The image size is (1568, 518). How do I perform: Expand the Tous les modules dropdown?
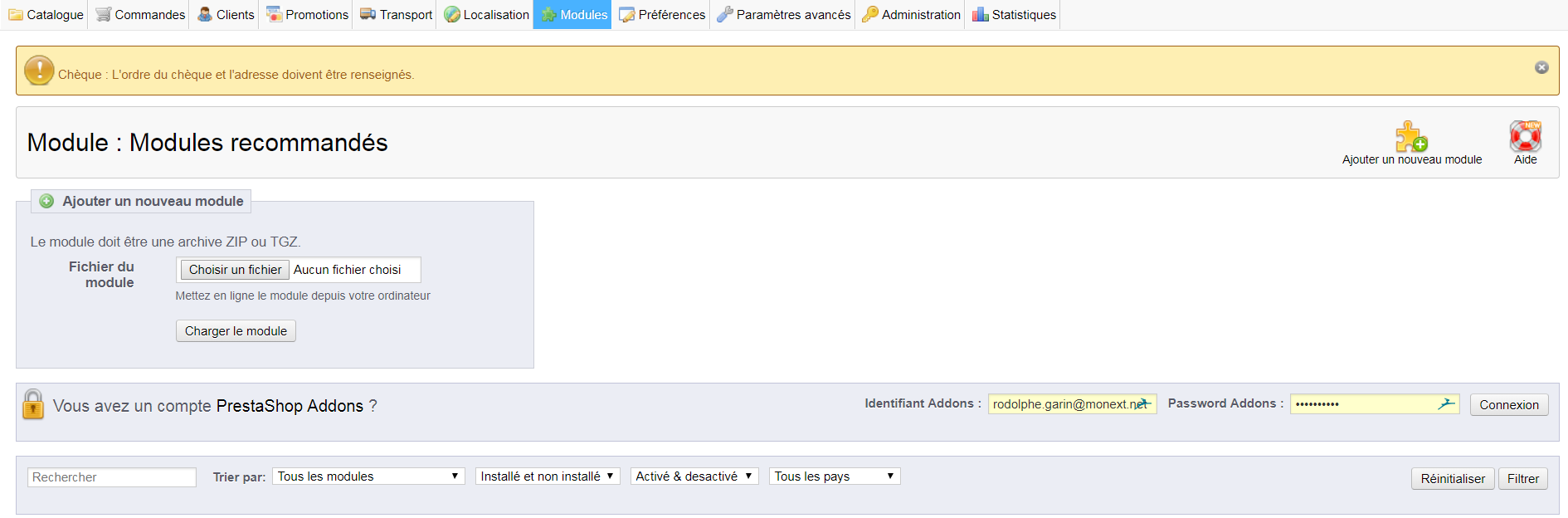(x=368, y=476)
